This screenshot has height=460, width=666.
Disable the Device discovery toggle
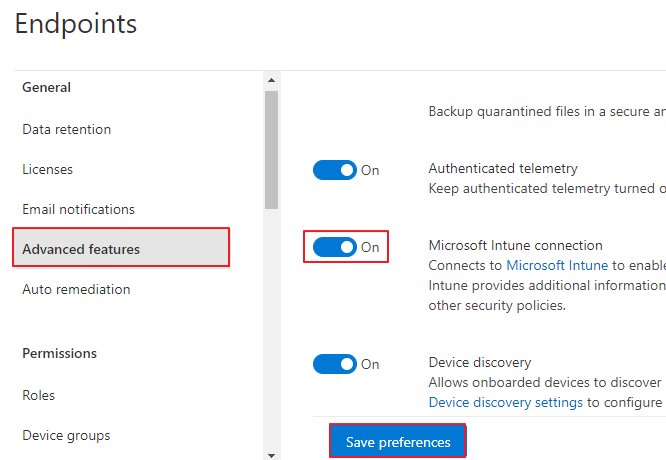pos(335,364)
